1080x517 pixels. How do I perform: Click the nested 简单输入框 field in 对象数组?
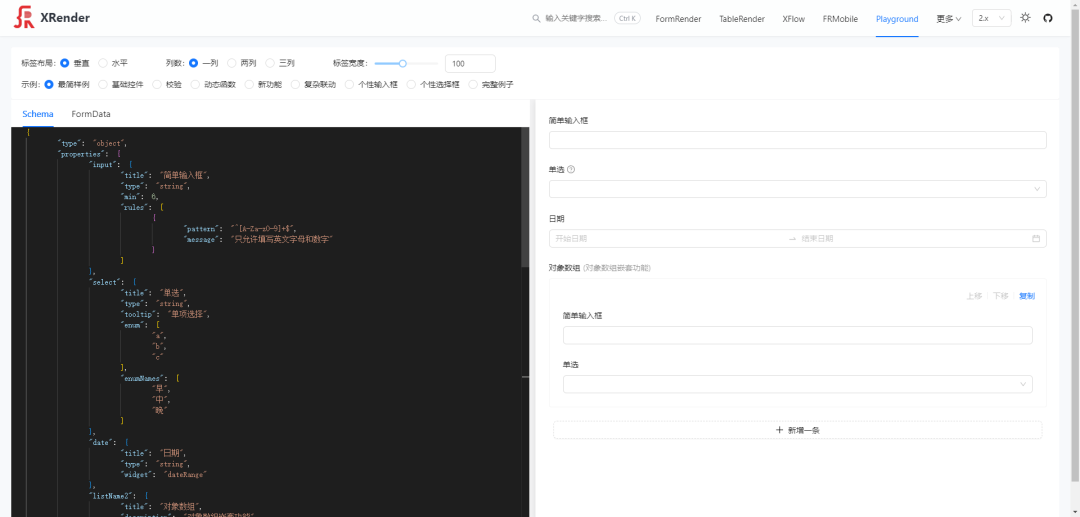point(798,335)
